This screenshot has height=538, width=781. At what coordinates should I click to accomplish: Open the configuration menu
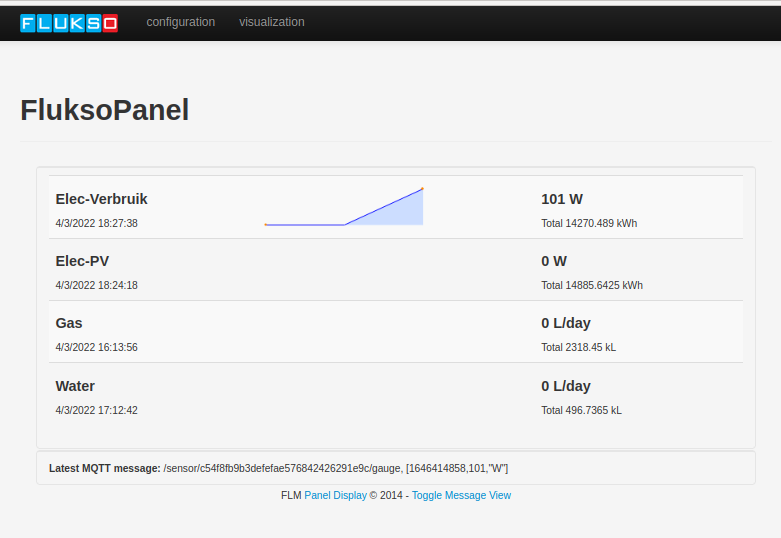click(180, 22)
